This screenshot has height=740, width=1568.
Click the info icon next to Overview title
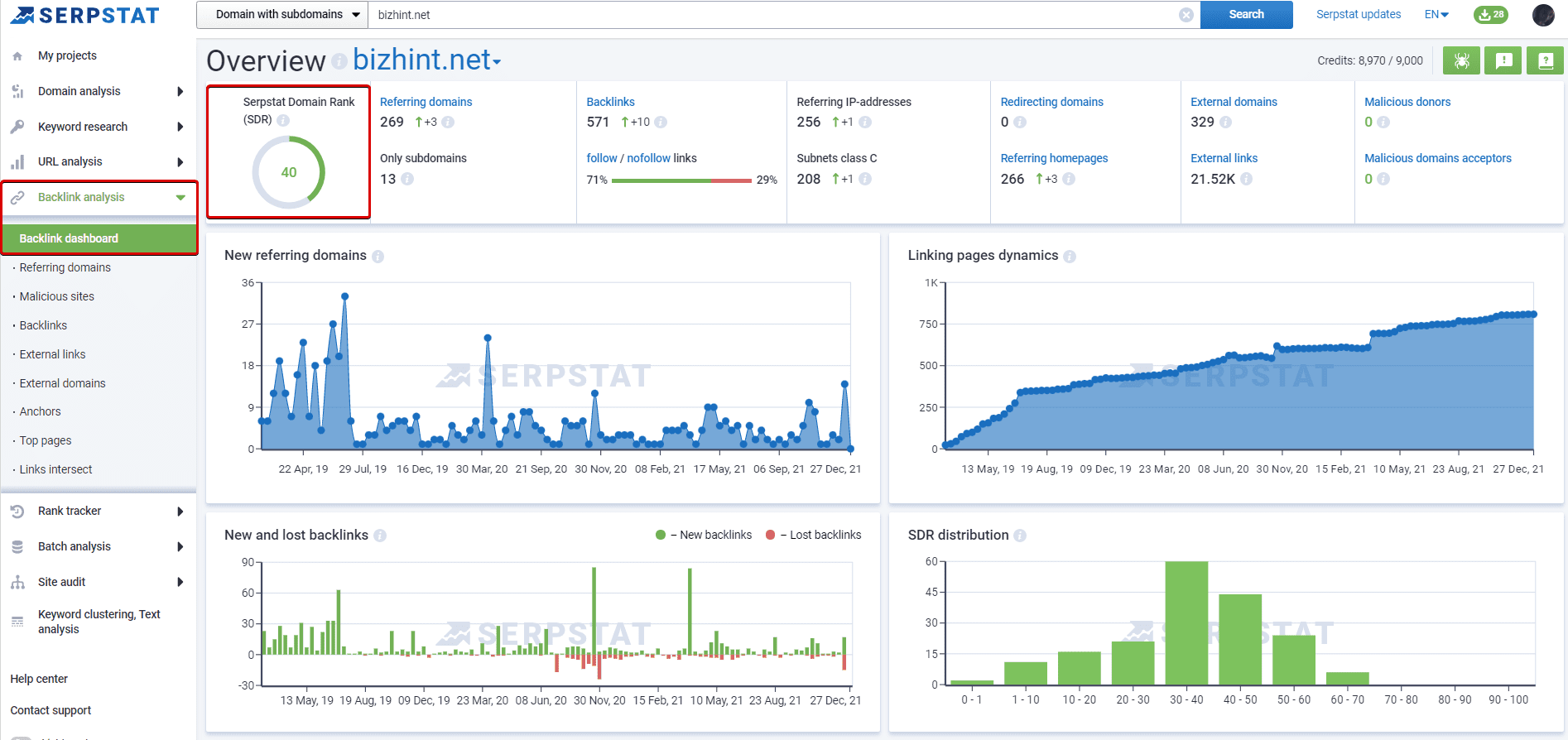(x=339, y=61)
